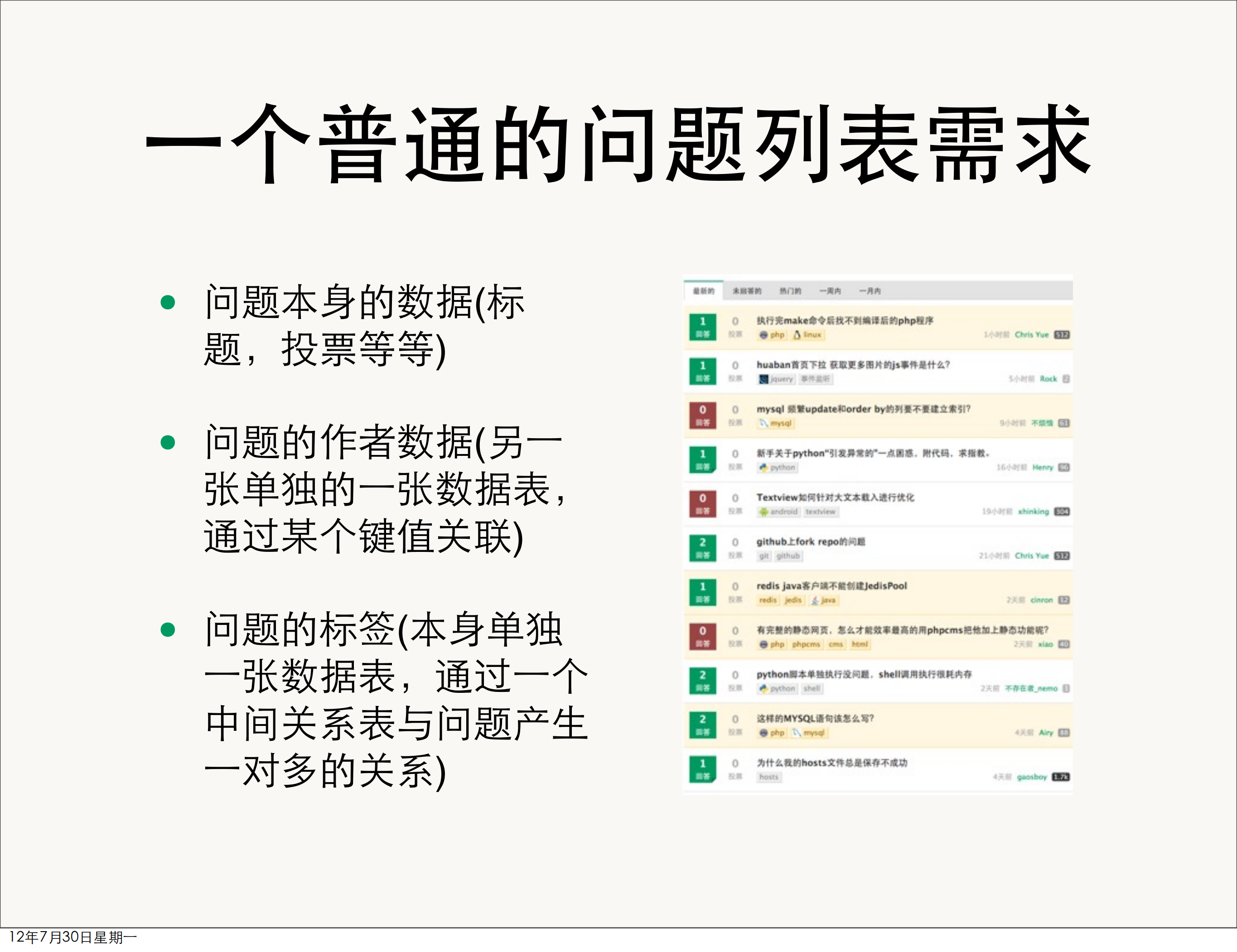
Task: Select the hosts tag
Action: (x=768, y=778)
